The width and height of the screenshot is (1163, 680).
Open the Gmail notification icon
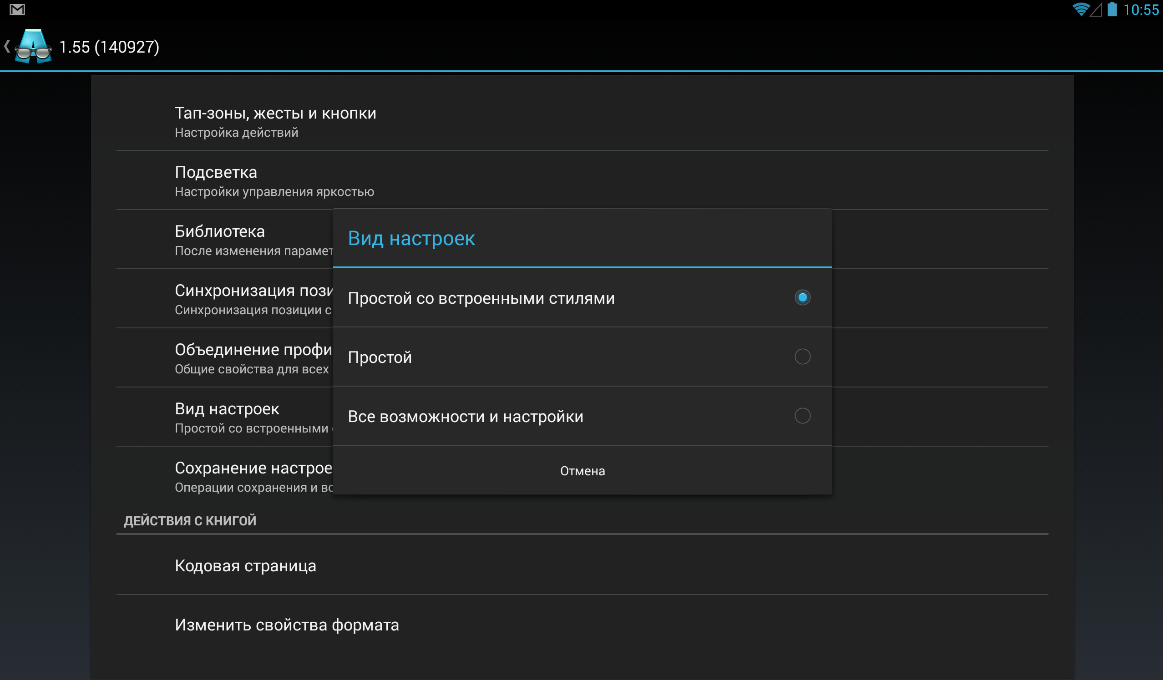(x=17, y=10)
